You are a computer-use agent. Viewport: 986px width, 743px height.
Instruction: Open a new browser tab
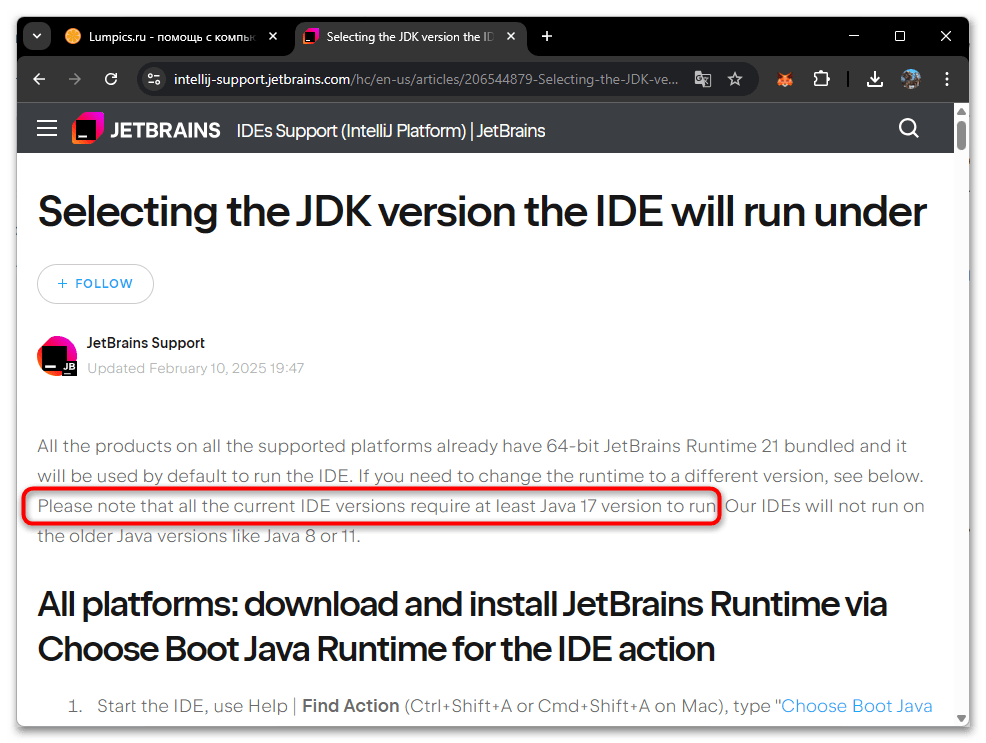coord(547,36)
